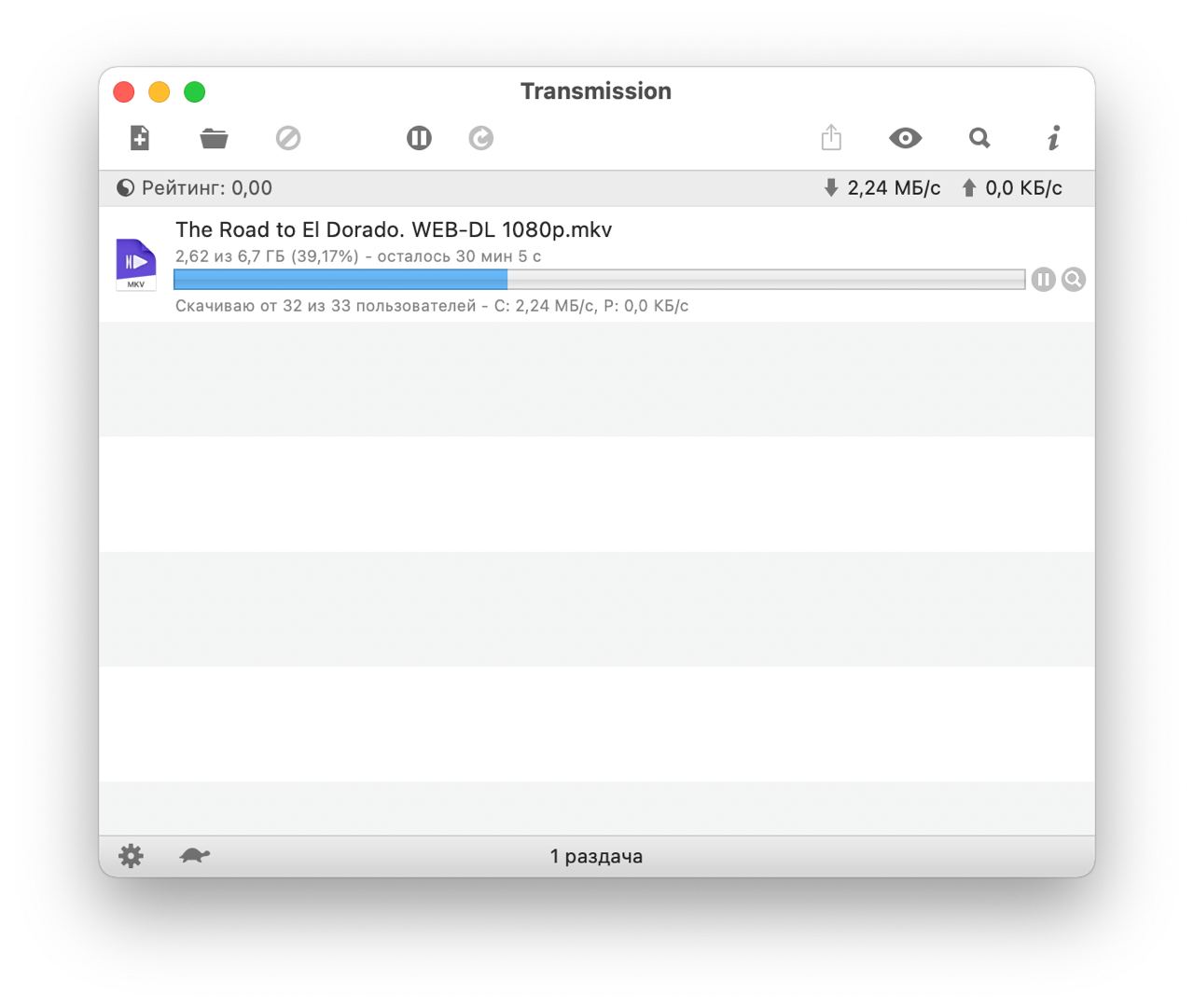Click the ratio pie icon in the status bar
The image size is (1194, 1008).
126,187
